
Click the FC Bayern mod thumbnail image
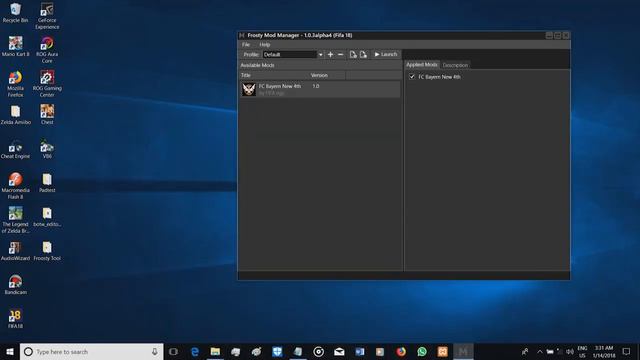tap(249, 89)
